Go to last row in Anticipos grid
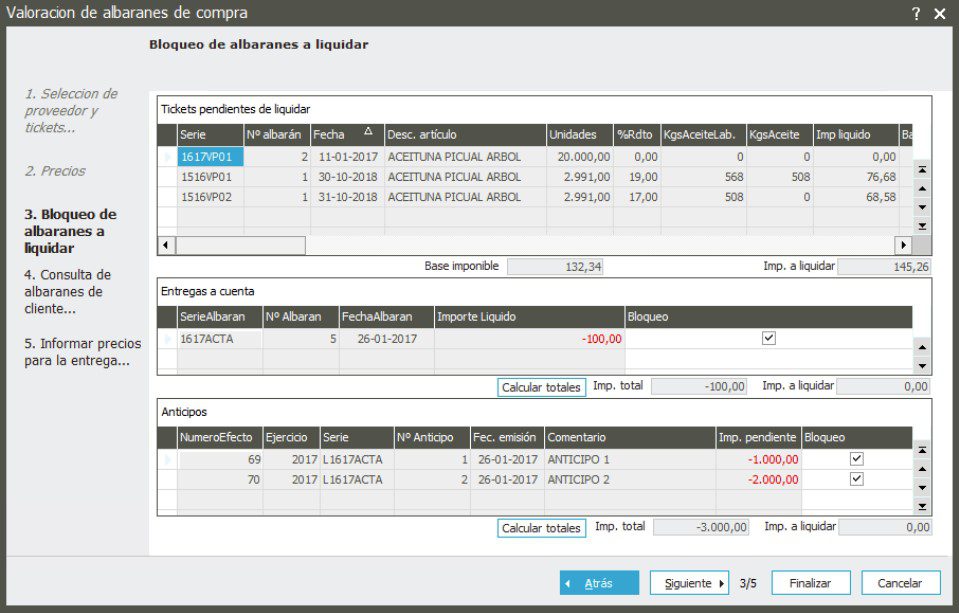Viewport: 959px width, 613px height. click(x=922, y=507)
